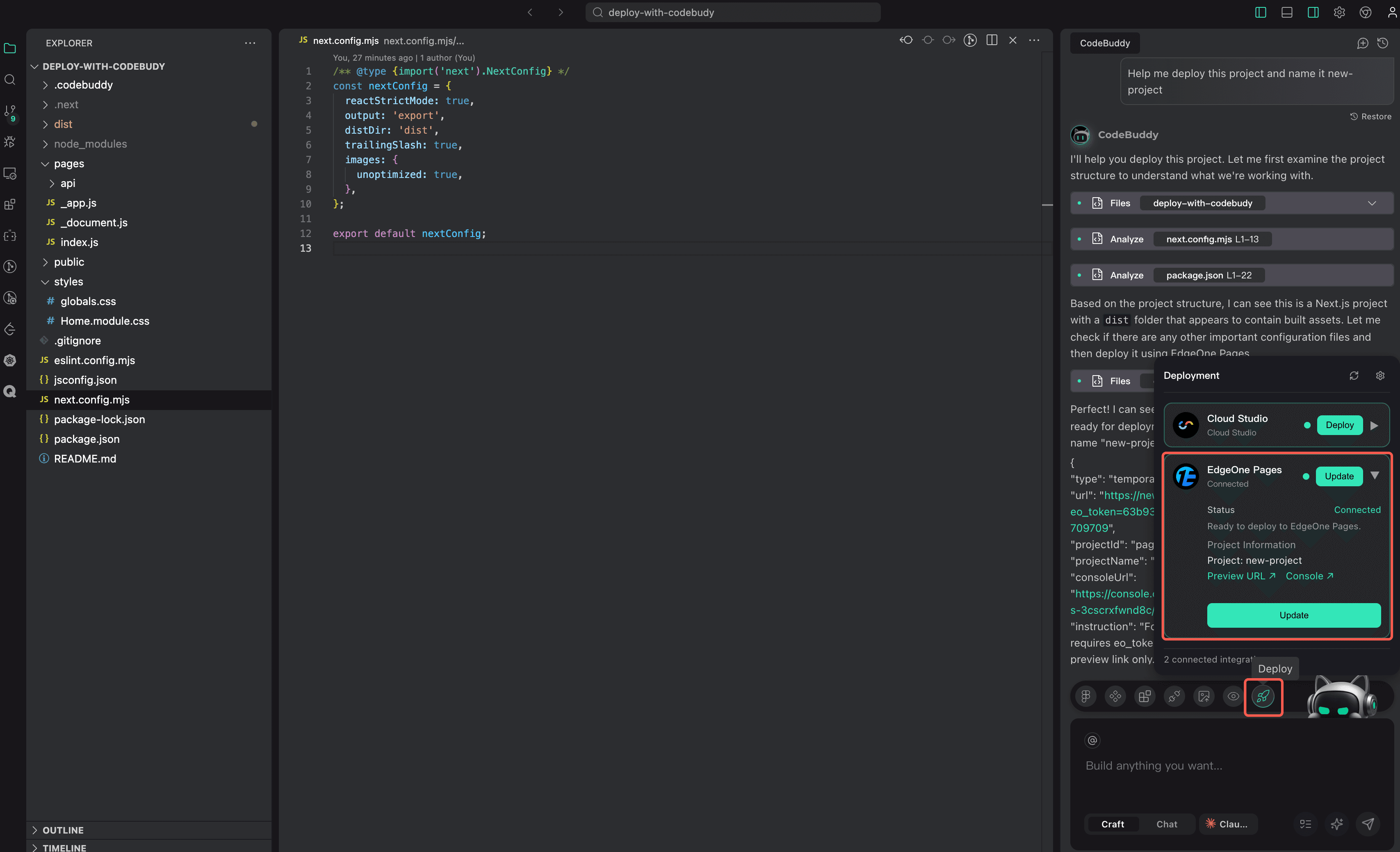1400x852 pixels.
Task: Click the sparkle enhance prompt icon
Action: click(x=1337, y=824)
